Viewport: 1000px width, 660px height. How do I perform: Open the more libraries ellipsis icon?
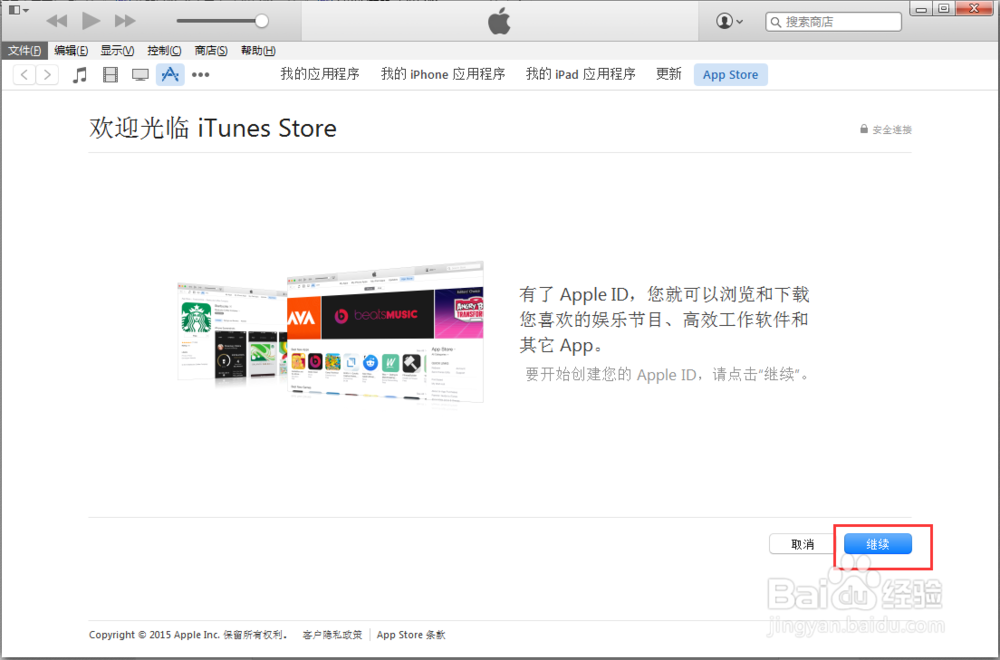pos(201,75)
